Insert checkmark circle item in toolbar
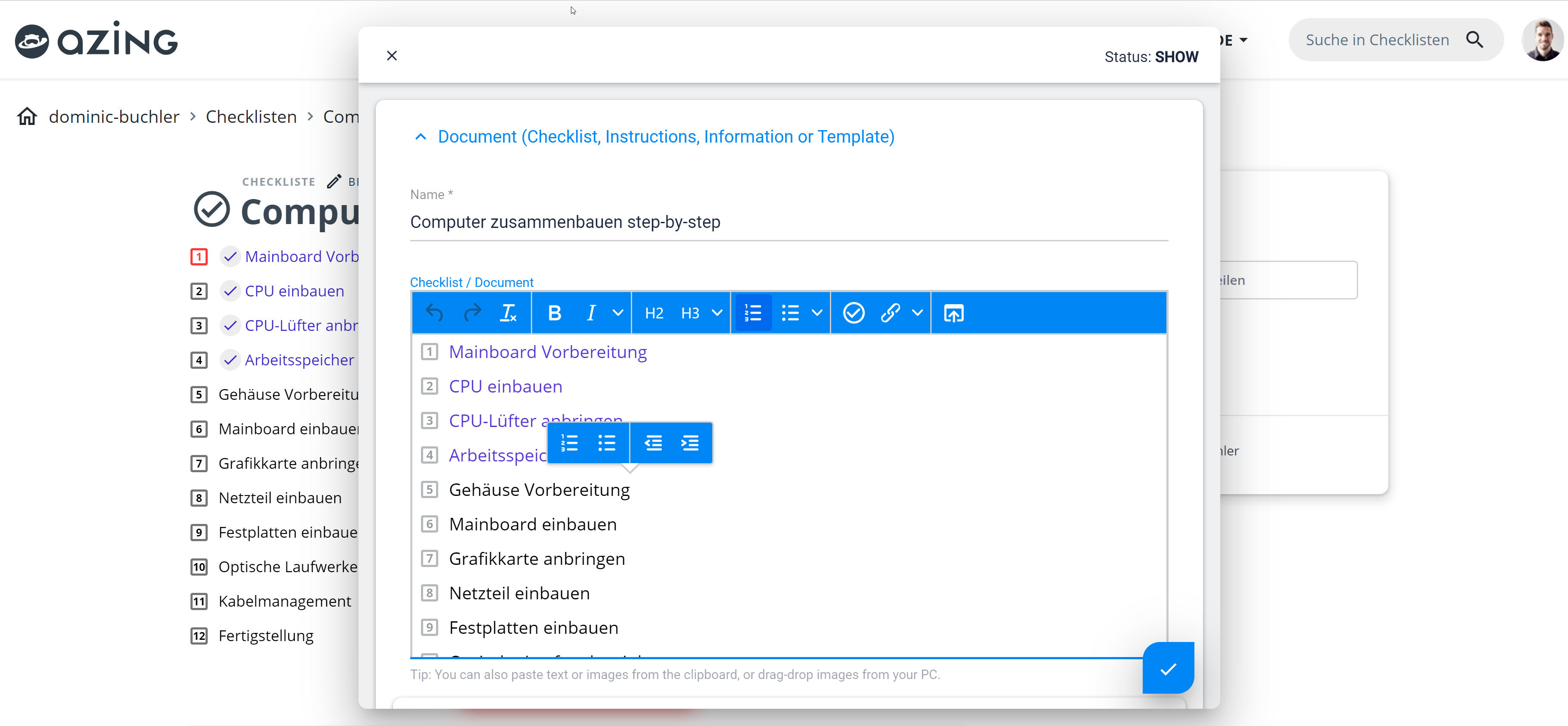This screenshot has height=726, width=1568. (x=854, y=313)
